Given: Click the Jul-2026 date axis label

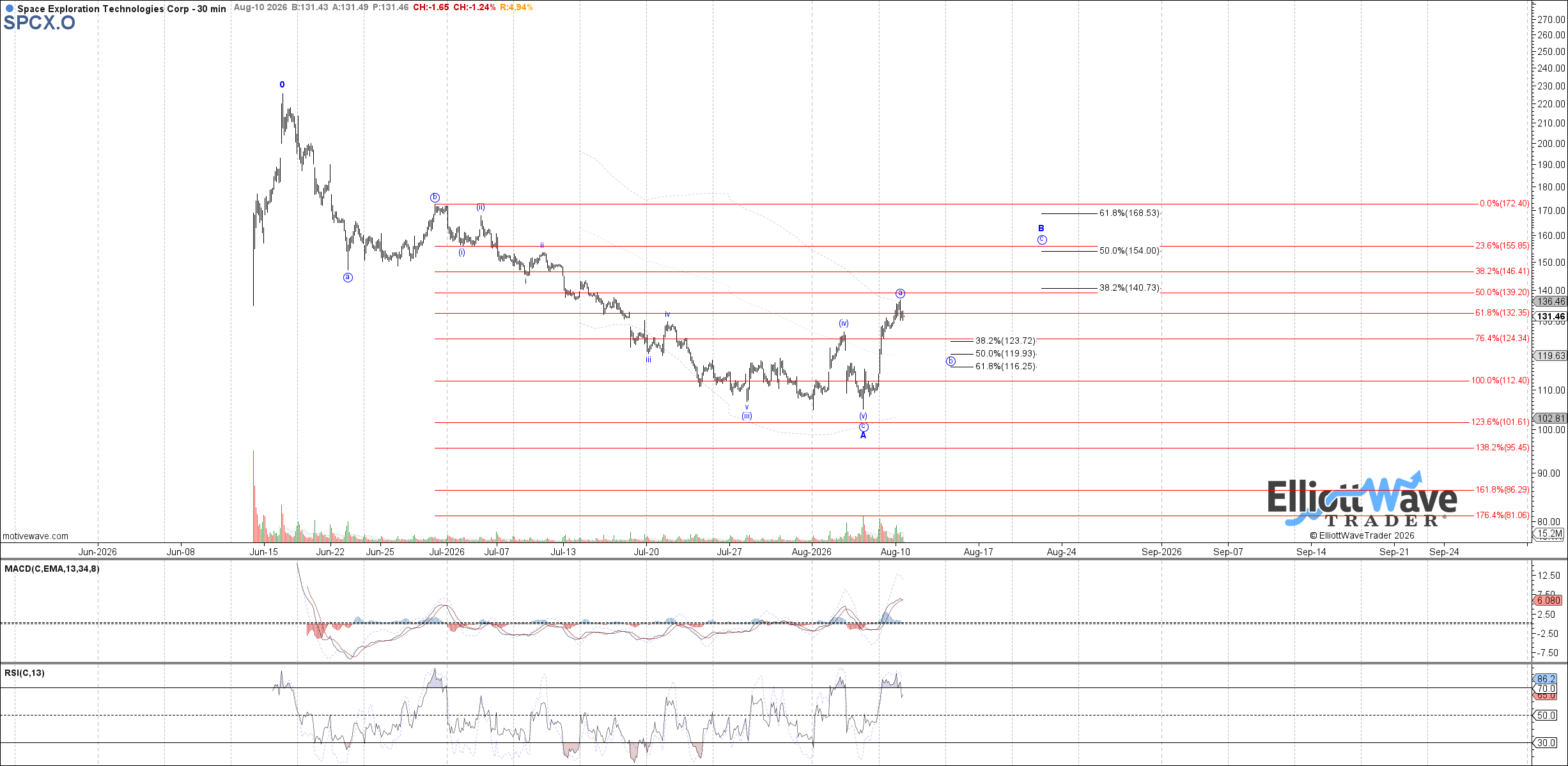Looking at the screenshot, I should (447, 552).
